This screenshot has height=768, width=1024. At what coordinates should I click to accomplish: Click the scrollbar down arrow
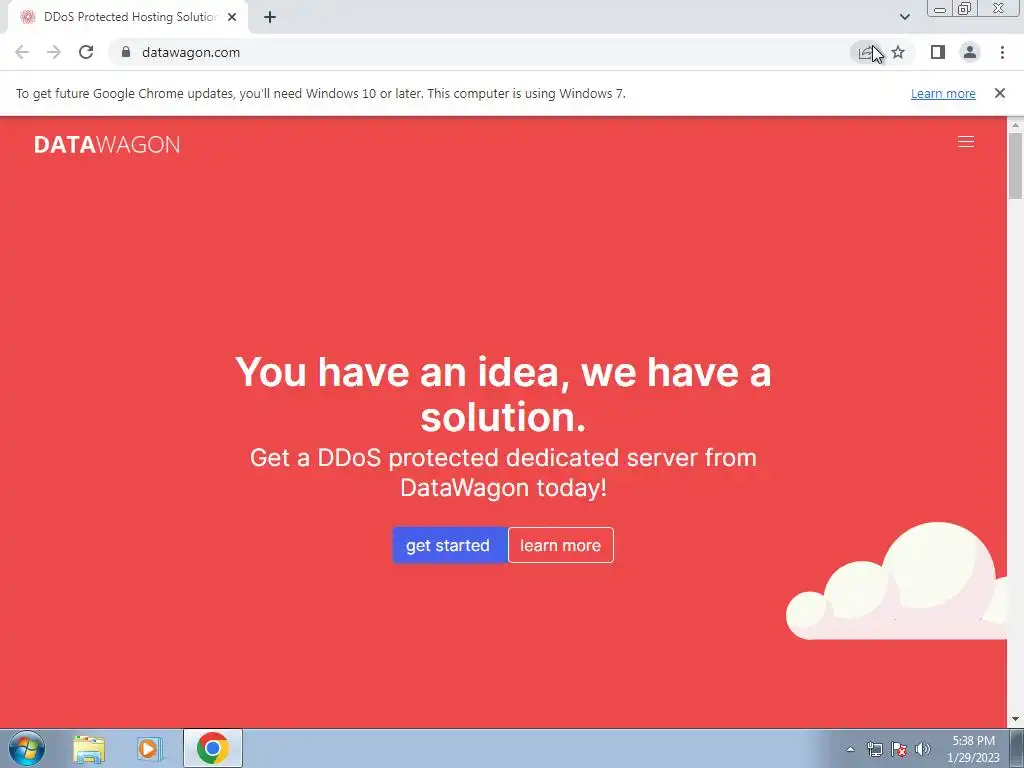pyautogui.click(x=1015, y=720)
